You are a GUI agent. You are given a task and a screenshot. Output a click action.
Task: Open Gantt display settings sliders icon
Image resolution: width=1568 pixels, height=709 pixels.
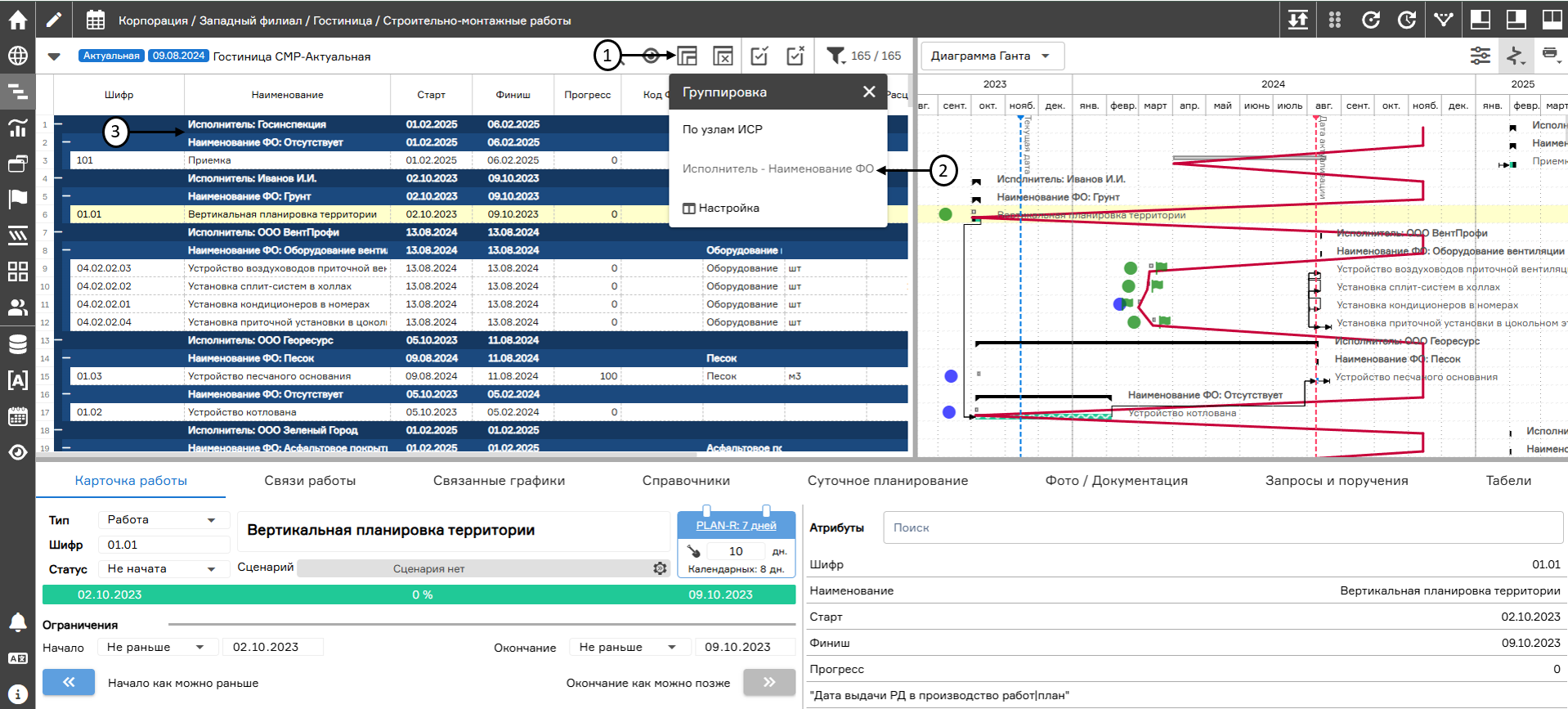[x=1481, y=56]
